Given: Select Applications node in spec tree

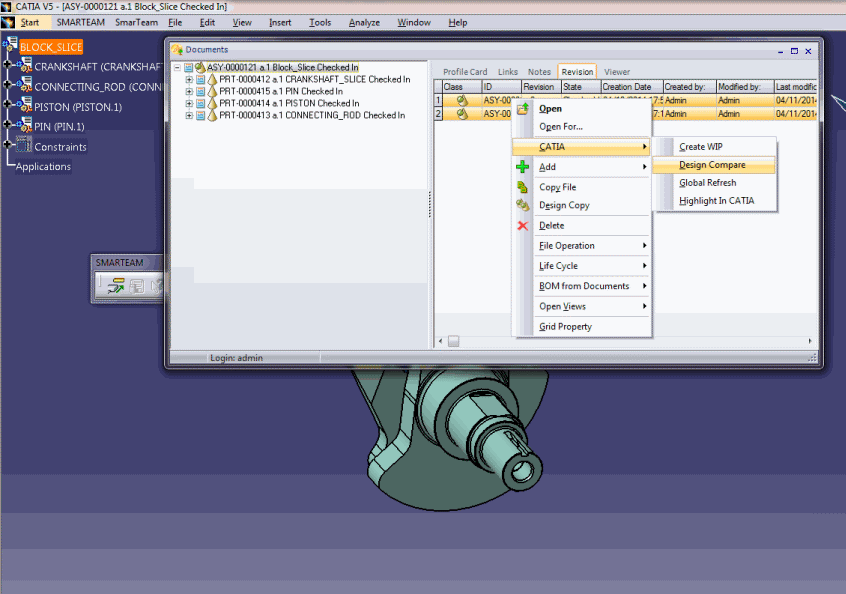Looking at the screenshot, I should (x=43, y=167).
